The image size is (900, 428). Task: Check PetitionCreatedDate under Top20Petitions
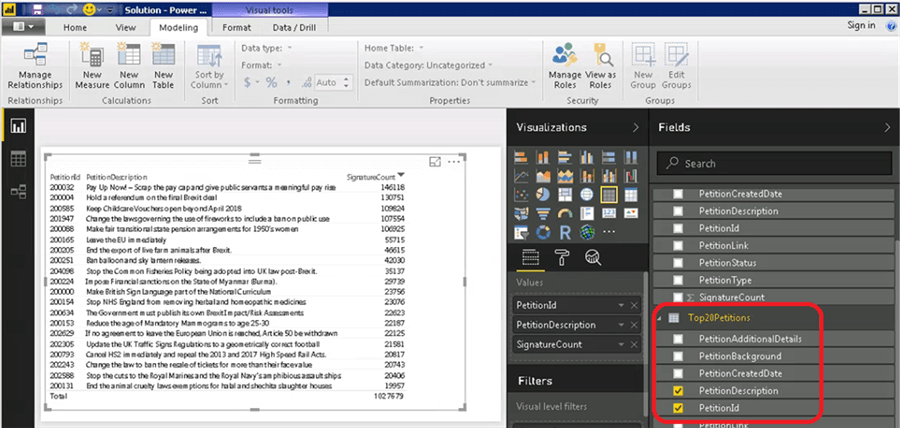678,373
